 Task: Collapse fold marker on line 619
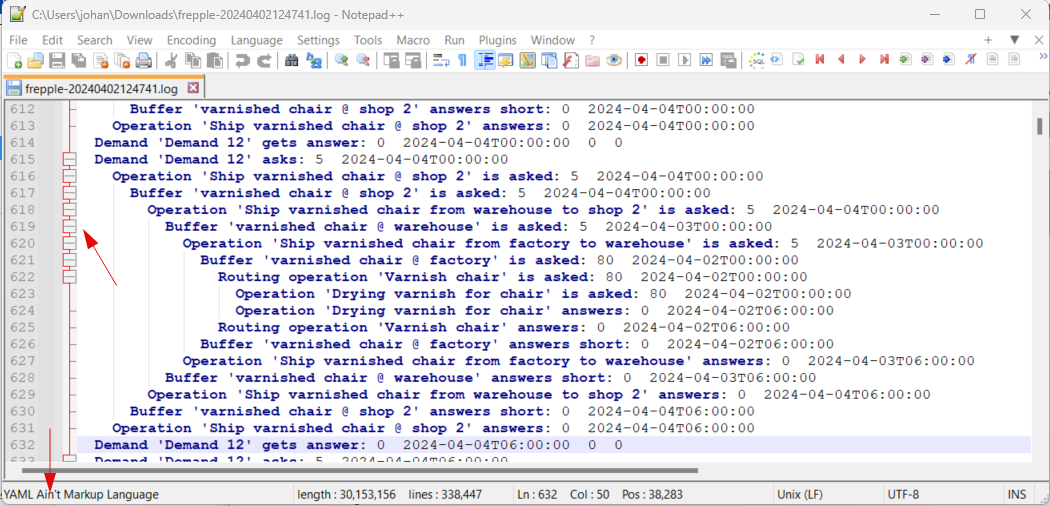pyautogui.click(x=69, y=227)
